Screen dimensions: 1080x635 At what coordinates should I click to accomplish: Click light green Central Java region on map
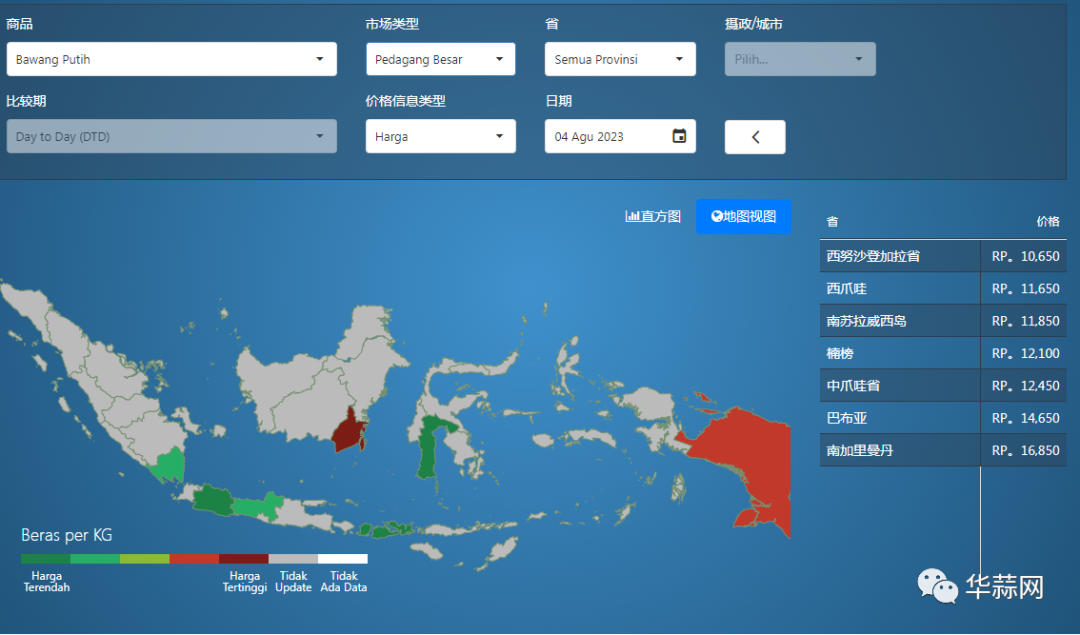point(256,508)
